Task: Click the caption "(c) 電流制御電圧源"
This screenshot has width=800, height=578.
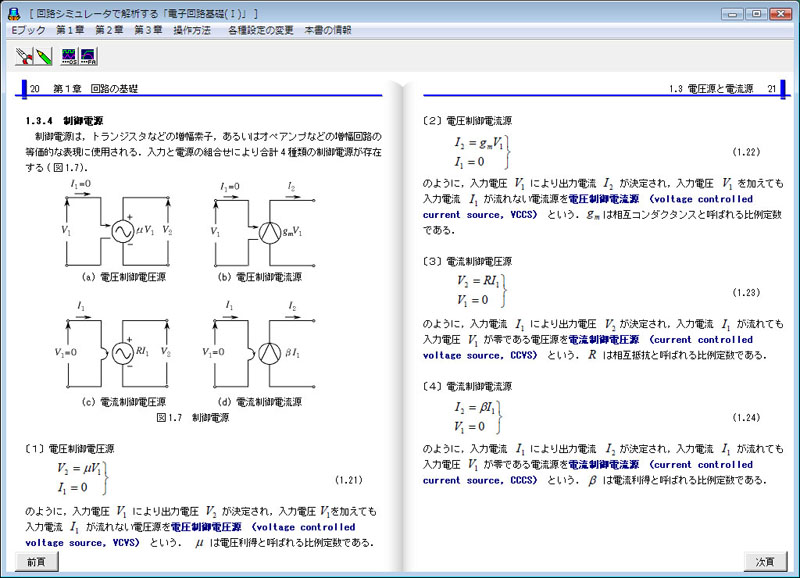Action: (123, 402)
